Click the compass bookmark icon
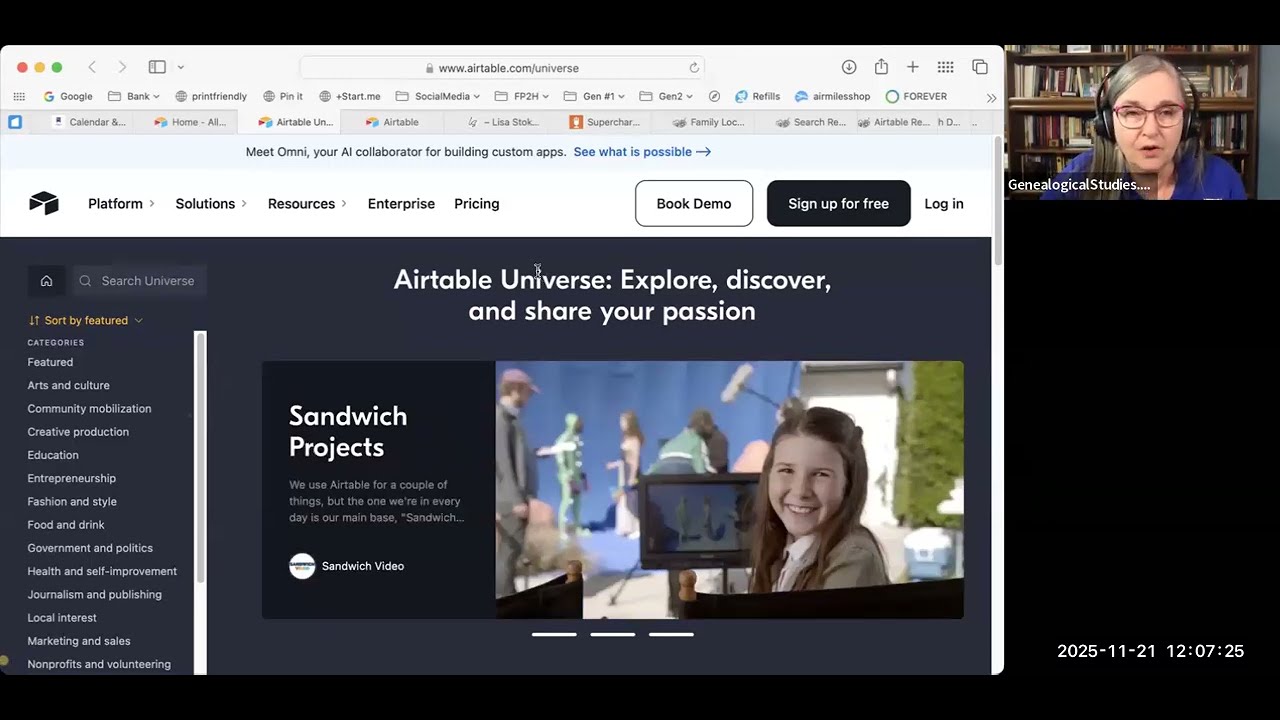 click(714, 96)
